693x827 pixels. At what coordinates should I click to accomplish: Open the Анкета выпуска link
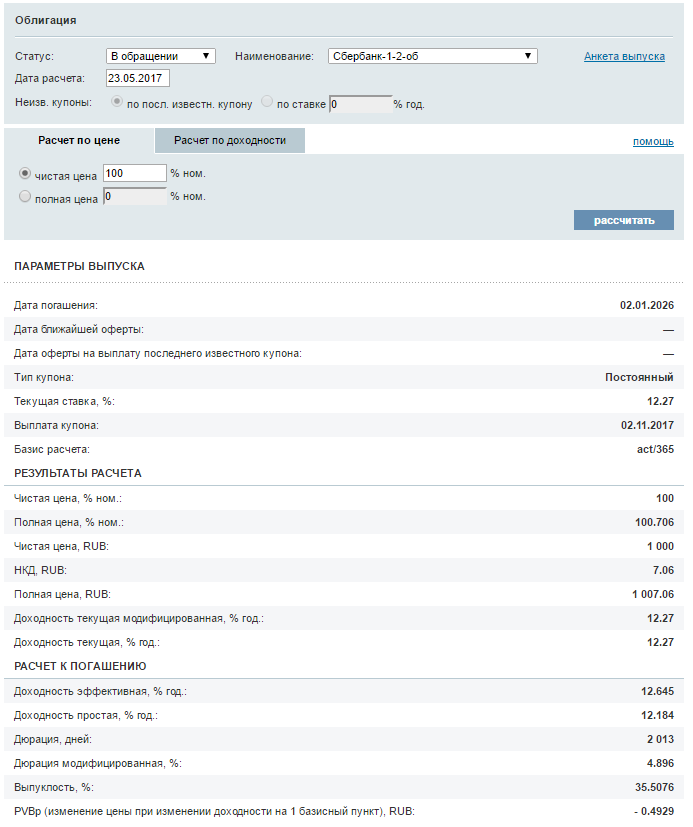[624, 56]
